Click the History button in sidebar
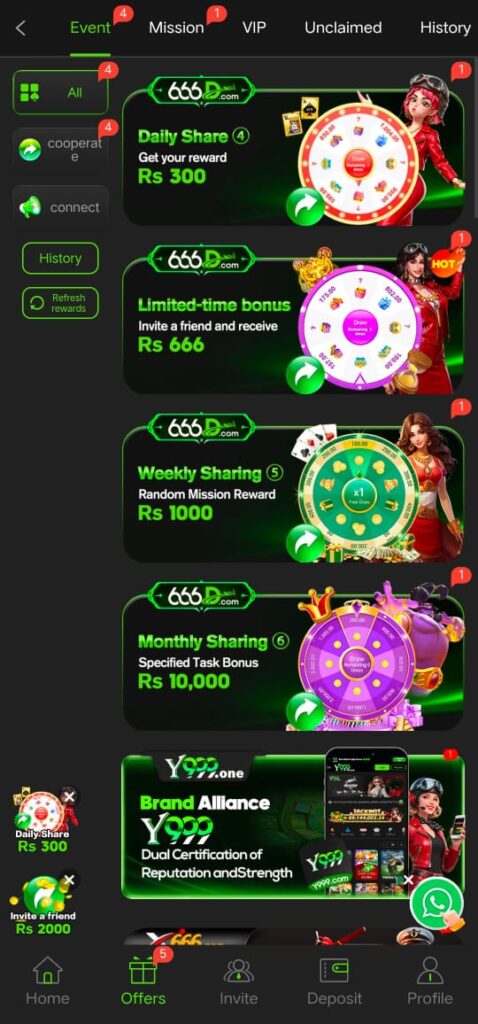Image resolution: width=478 pixels, height=1024 pixels. point(61,258)
